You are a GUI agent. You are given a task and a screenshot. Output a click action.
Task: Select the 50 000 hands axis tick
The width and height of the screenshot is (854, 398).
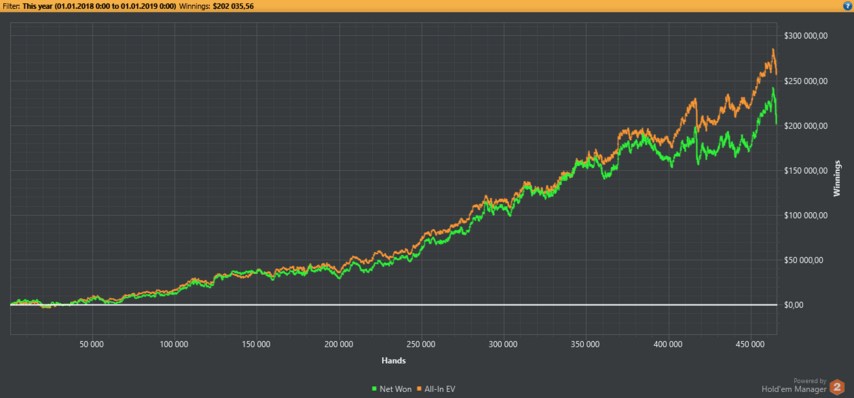tap(92, 345)
